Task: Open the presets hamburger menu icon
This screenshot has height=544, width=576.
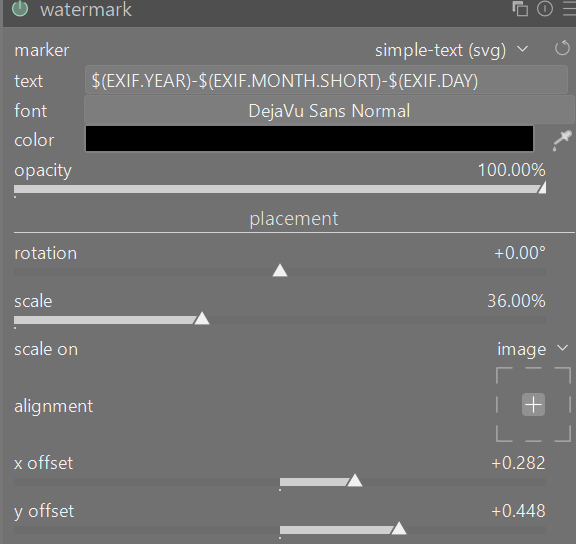Action: click(569, 8)
